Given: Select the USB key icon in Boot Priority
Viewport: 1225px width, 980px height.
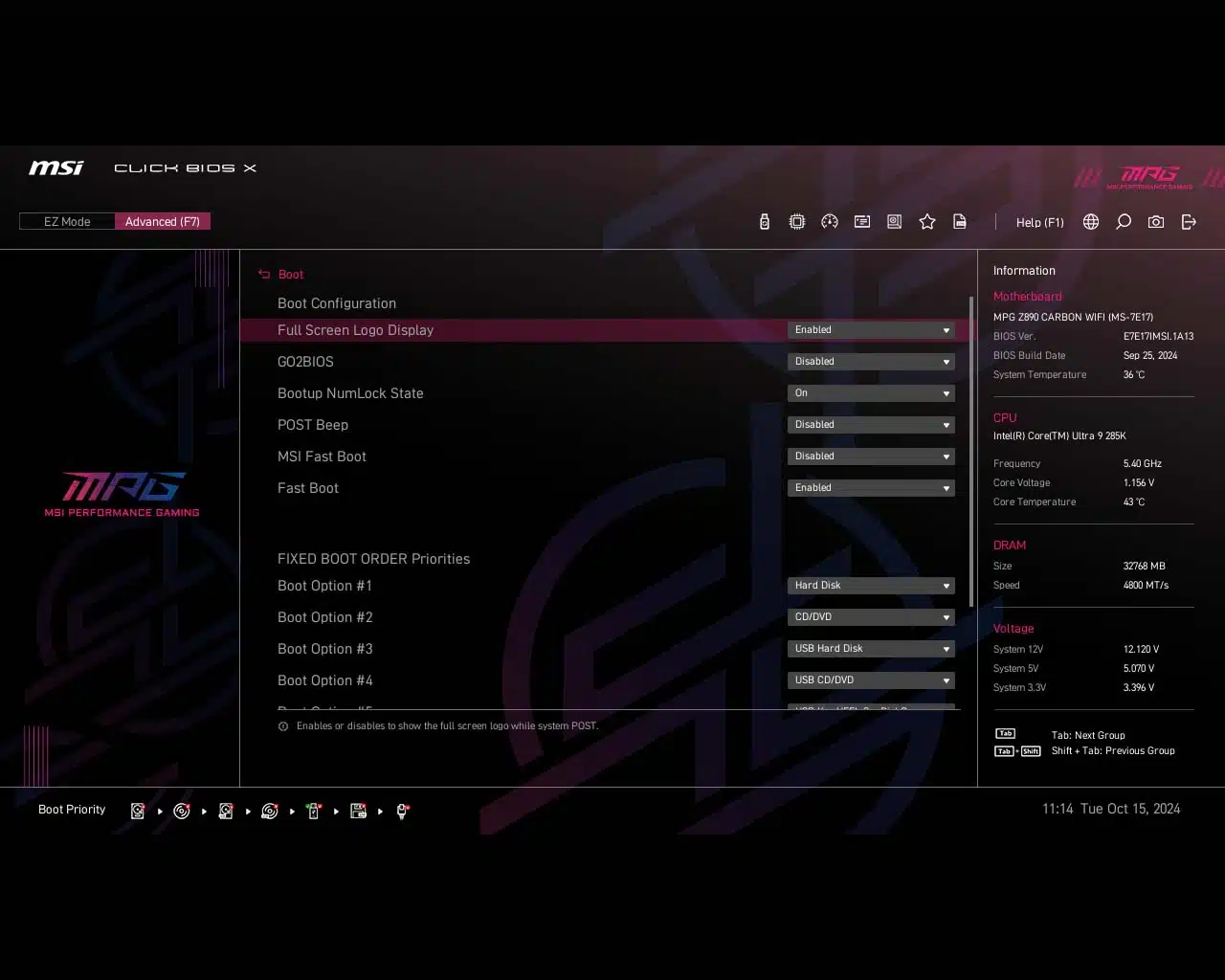Looking at the screenshot, I should pyautogui.click(x=314, y=811).
